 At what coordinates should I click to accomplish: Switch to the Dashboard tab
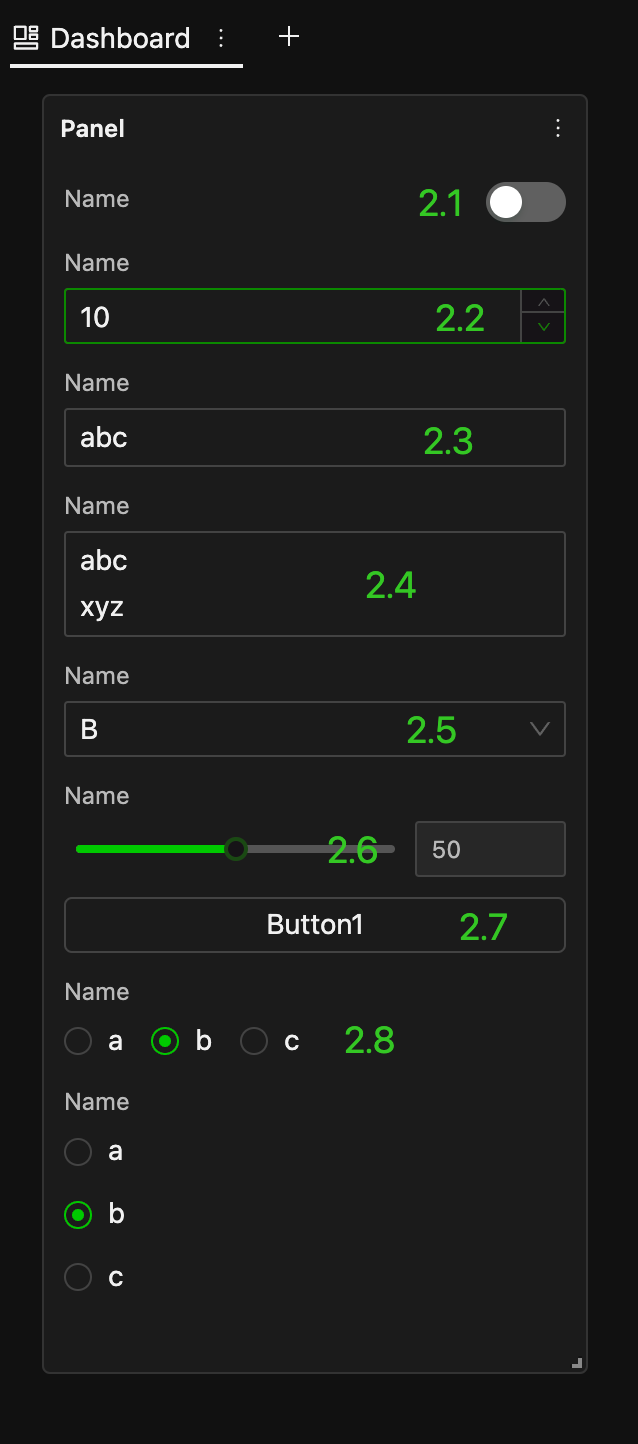point(120,38)
